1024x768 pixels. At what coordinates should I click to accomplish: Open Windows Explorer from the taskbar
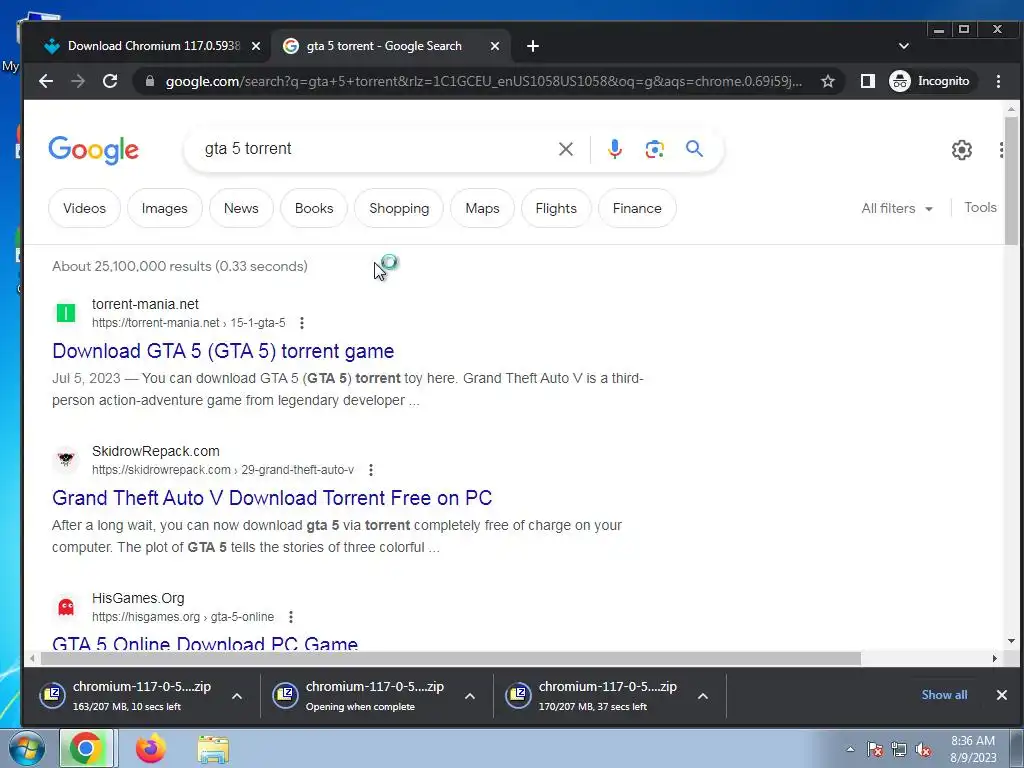coord(213,750)
